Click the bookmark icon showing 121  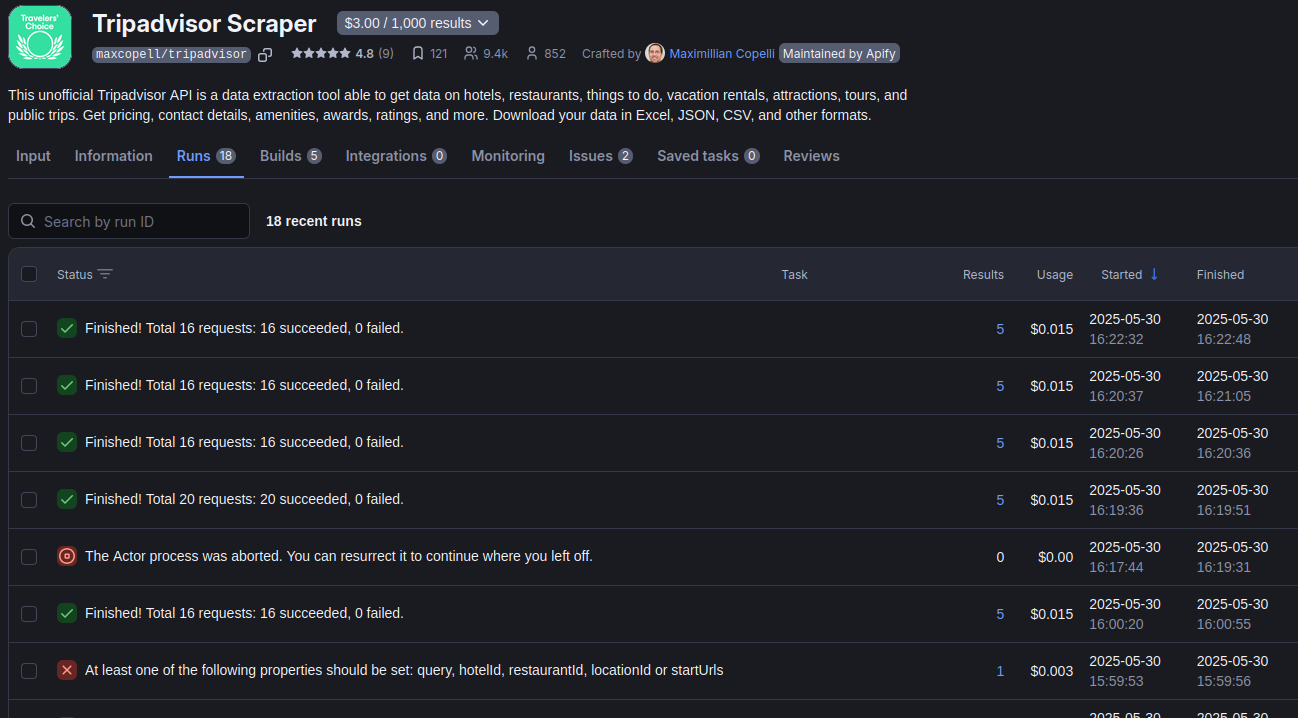click(418, 54)
